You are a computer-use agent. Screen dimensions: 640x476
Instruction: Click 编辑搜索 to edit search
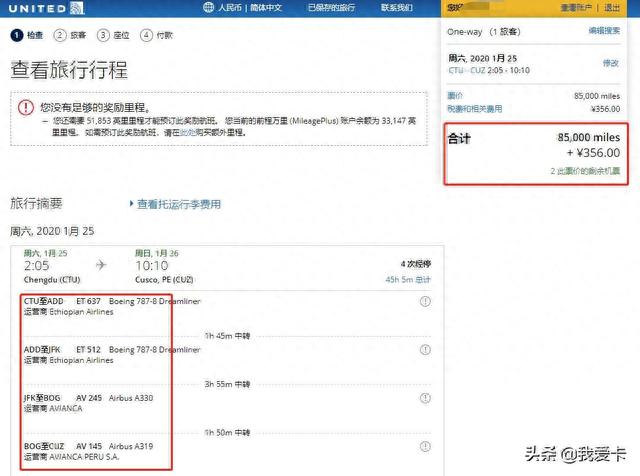(x=604, y=31)
